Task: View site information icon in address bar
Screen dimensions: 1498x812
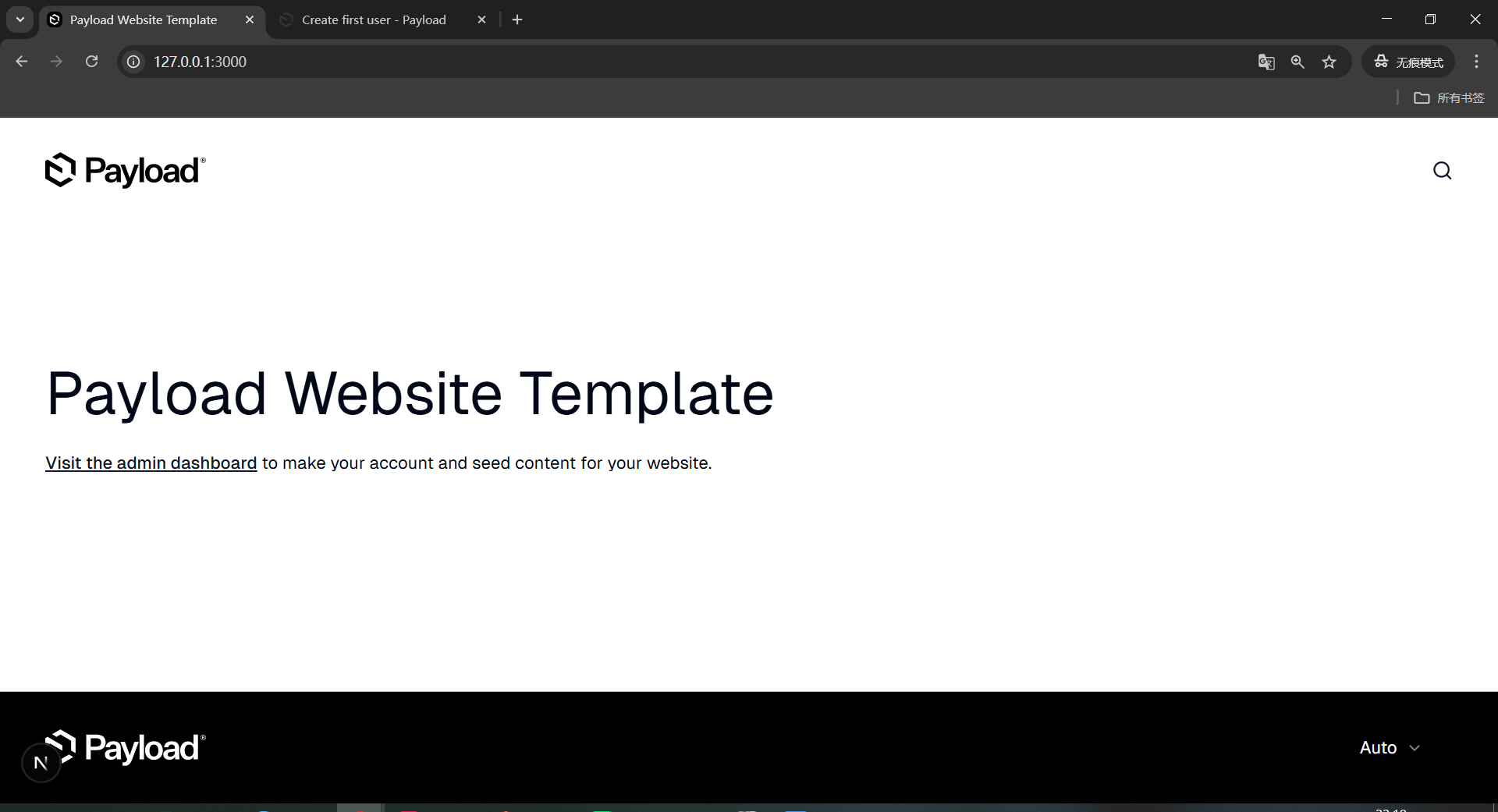Action: [x=134, y=62]
